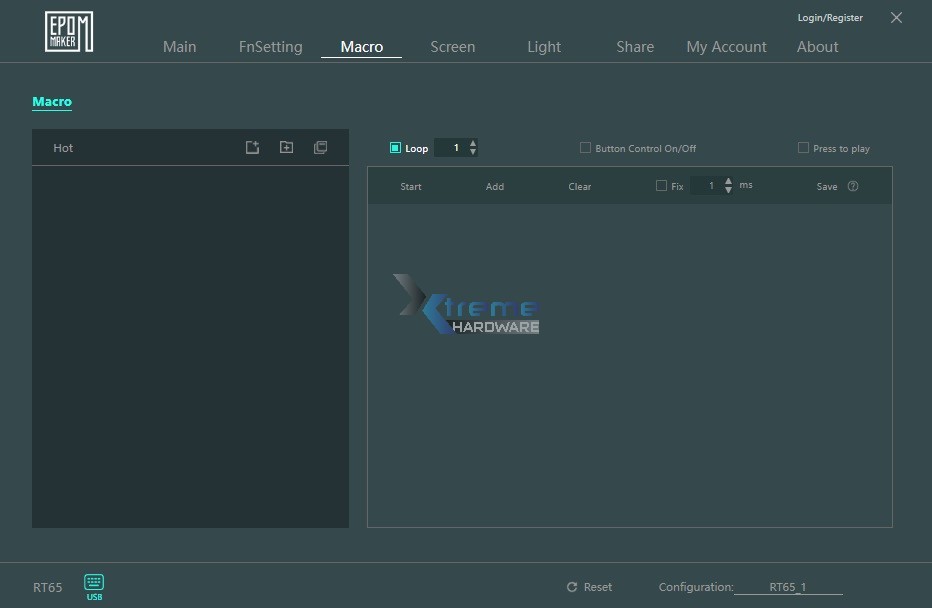932x608 pixels.
Task: Click the Reset configuration icon
Action: (575, 587)
